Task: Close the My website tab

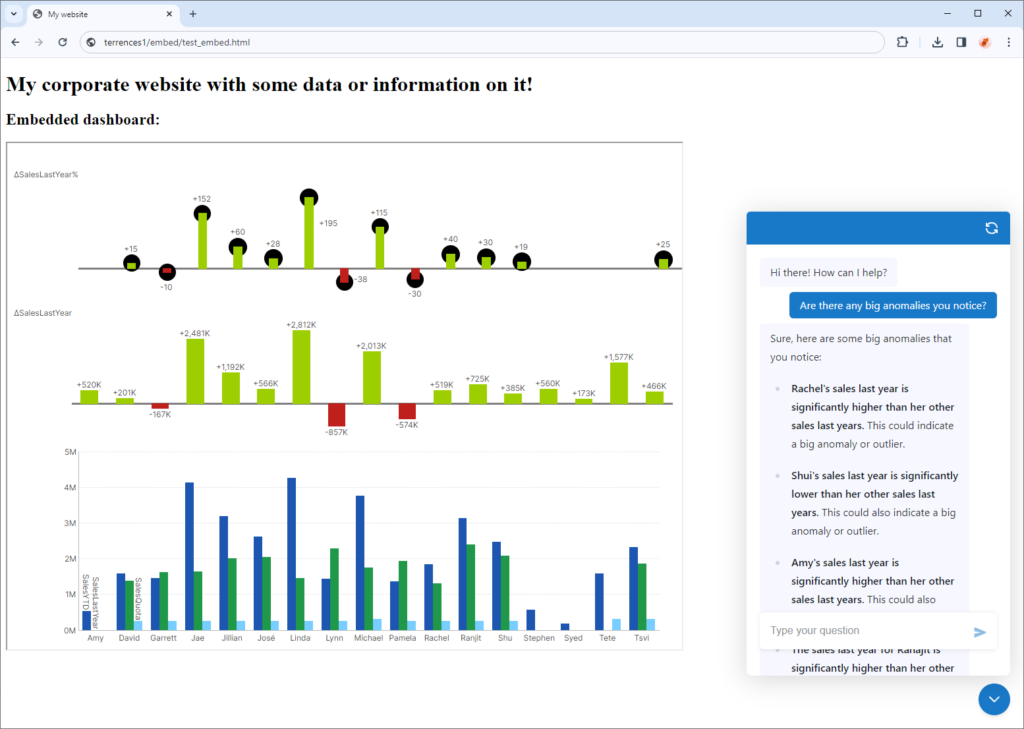Action: coord(169,14)
